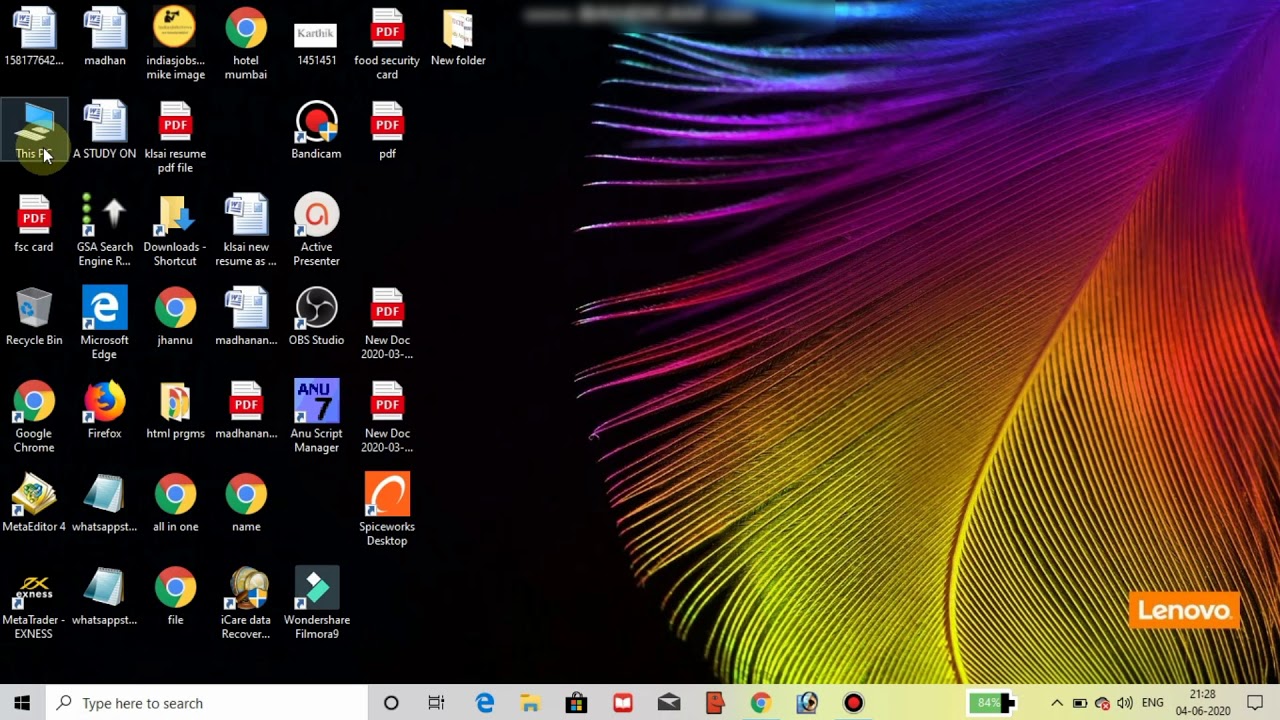This screenshot has width=1280, height=720.
Task: Select the GSA Search Engine Ranker shortcut
Action: click(x=104, y=230)
